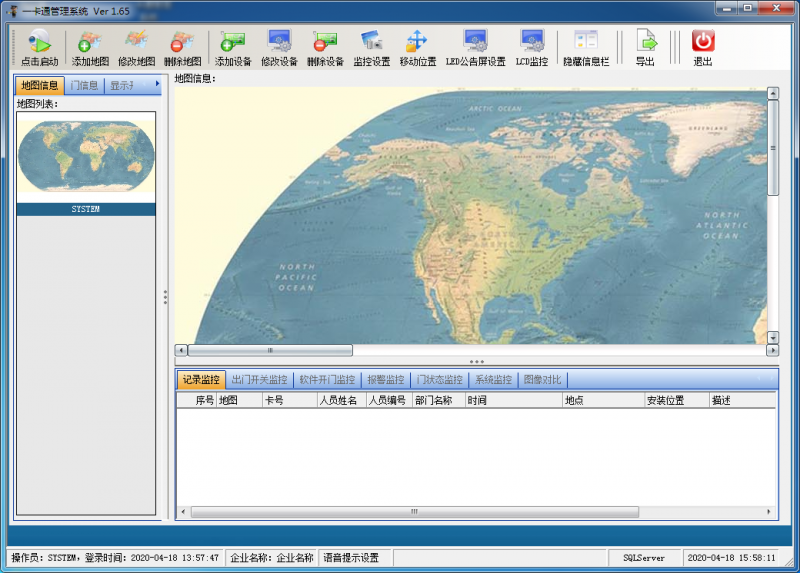The width and height of the screenshot is (800, 573).
Task: Toggle 隐藏信息栏 hide info bar
Action: coord(586,48)
